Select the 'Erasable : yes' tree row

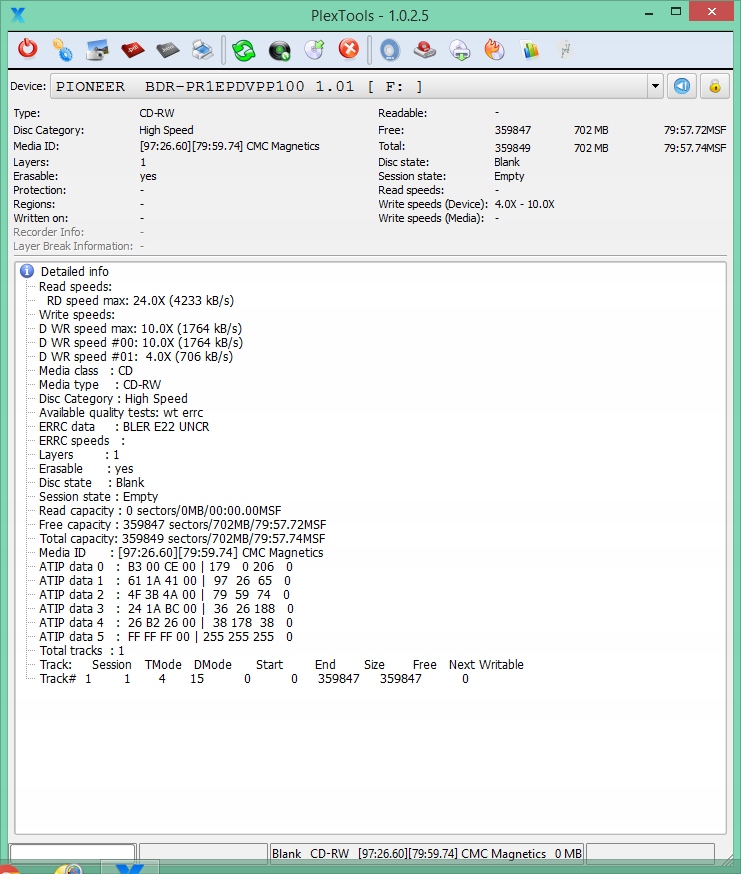[x=86, y=469]
